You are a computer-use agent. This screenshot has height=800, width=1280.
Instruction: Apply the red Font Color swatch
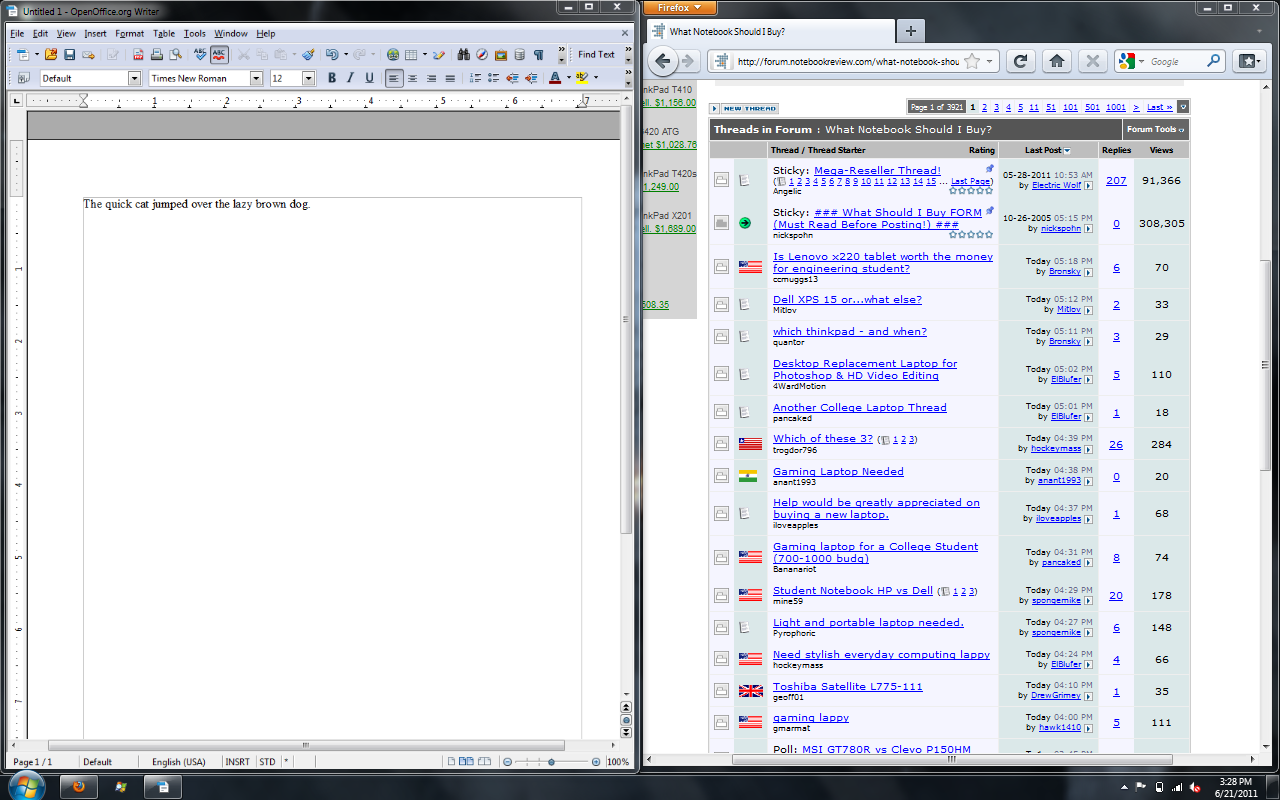(554, 78)
